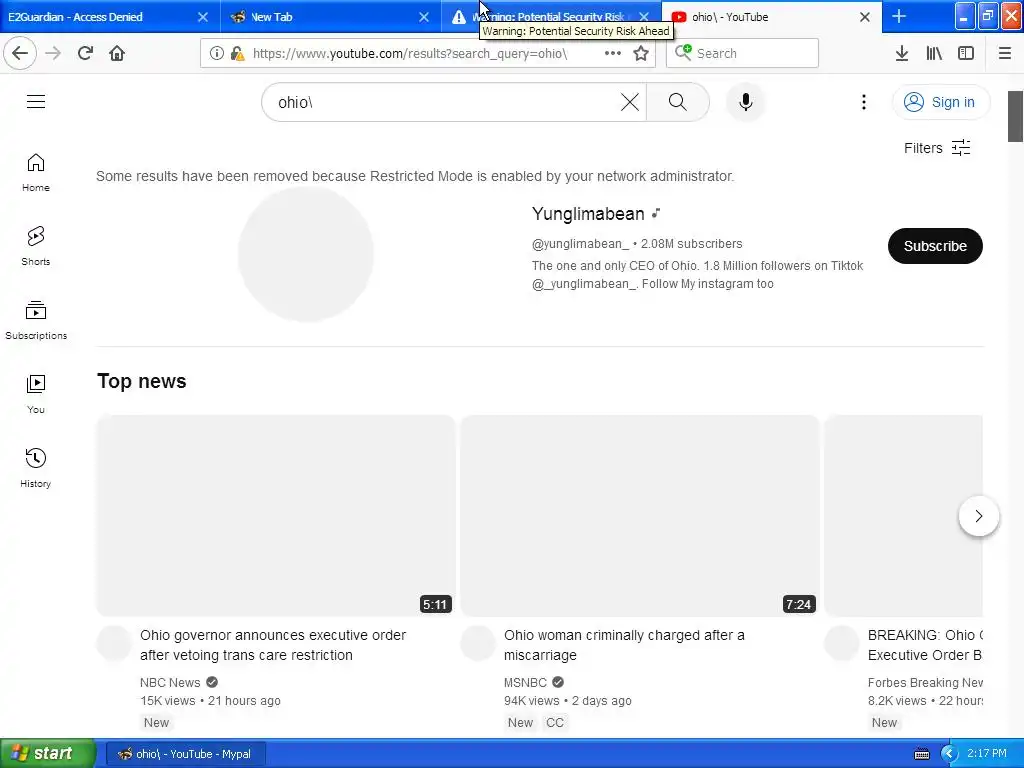Image resolution: width=1024 pixels, height=768 pixels.
Task: Click the page vertical scrollbar thumb
Action: pyautogui.click(x=1015, y=116)
